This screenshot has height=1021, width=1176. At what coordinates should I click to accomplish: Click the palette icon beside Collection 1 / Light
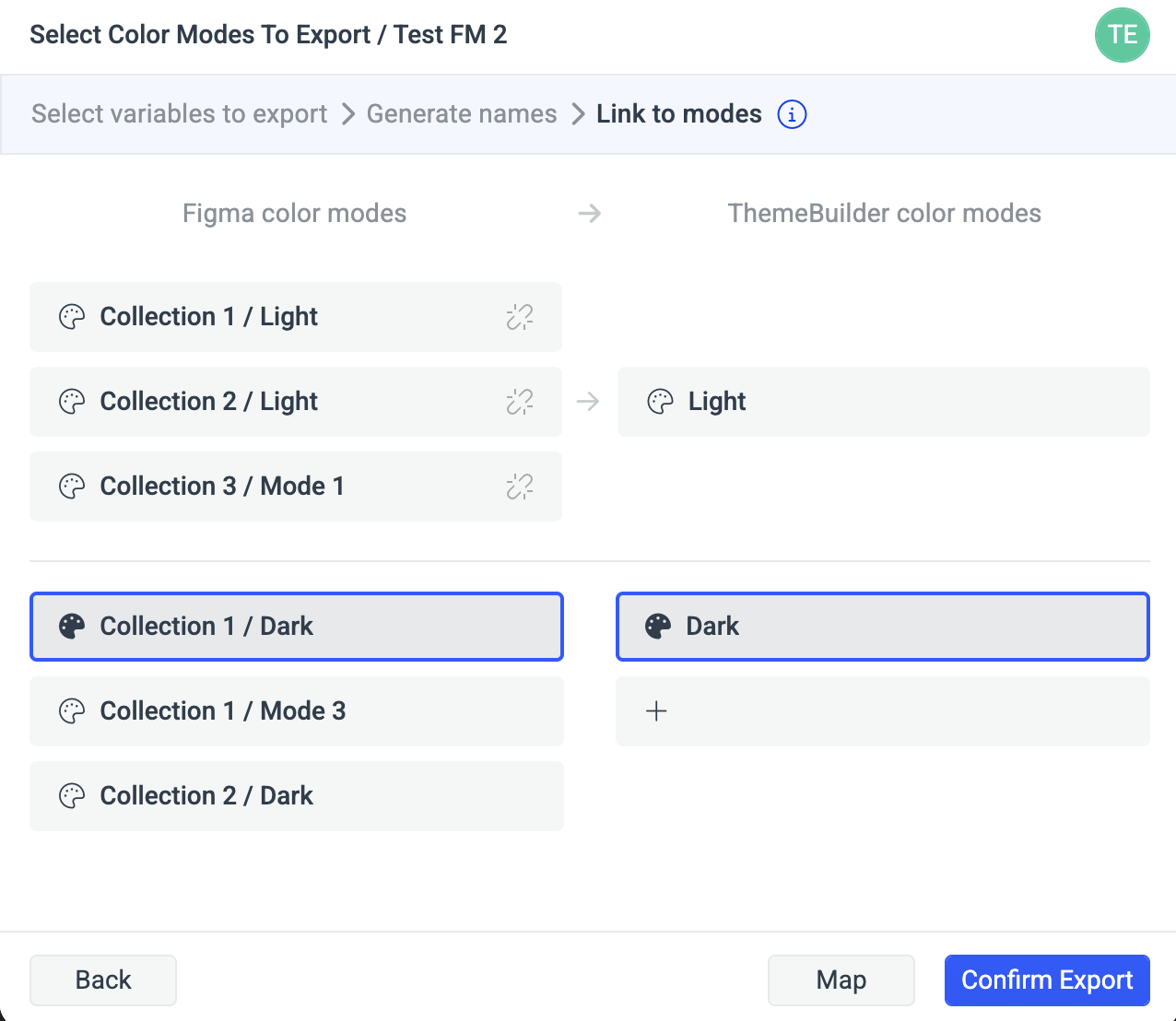(x=72, y=316)
